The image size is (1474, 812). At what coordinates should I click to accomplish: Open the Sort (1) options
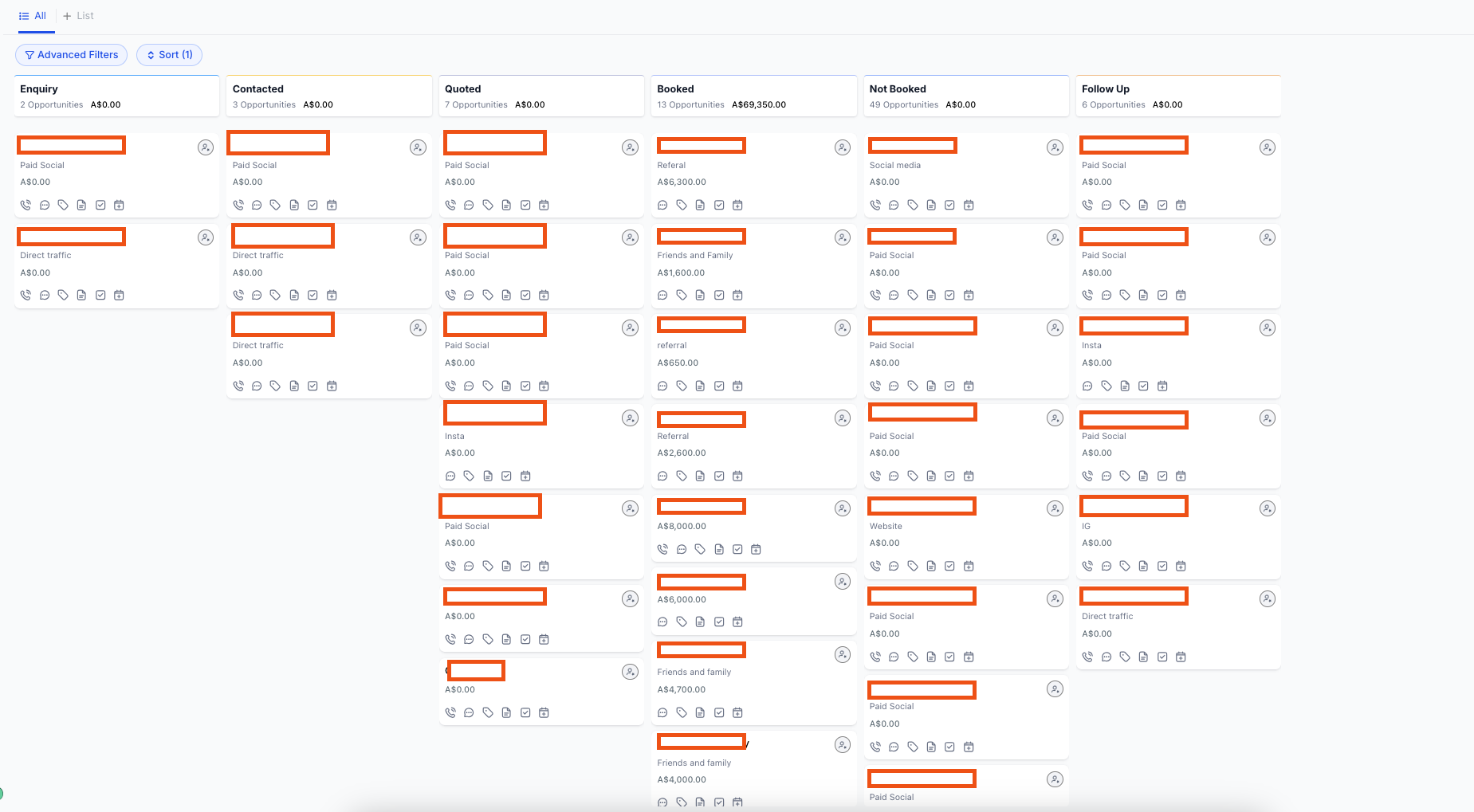click(170, 55)
